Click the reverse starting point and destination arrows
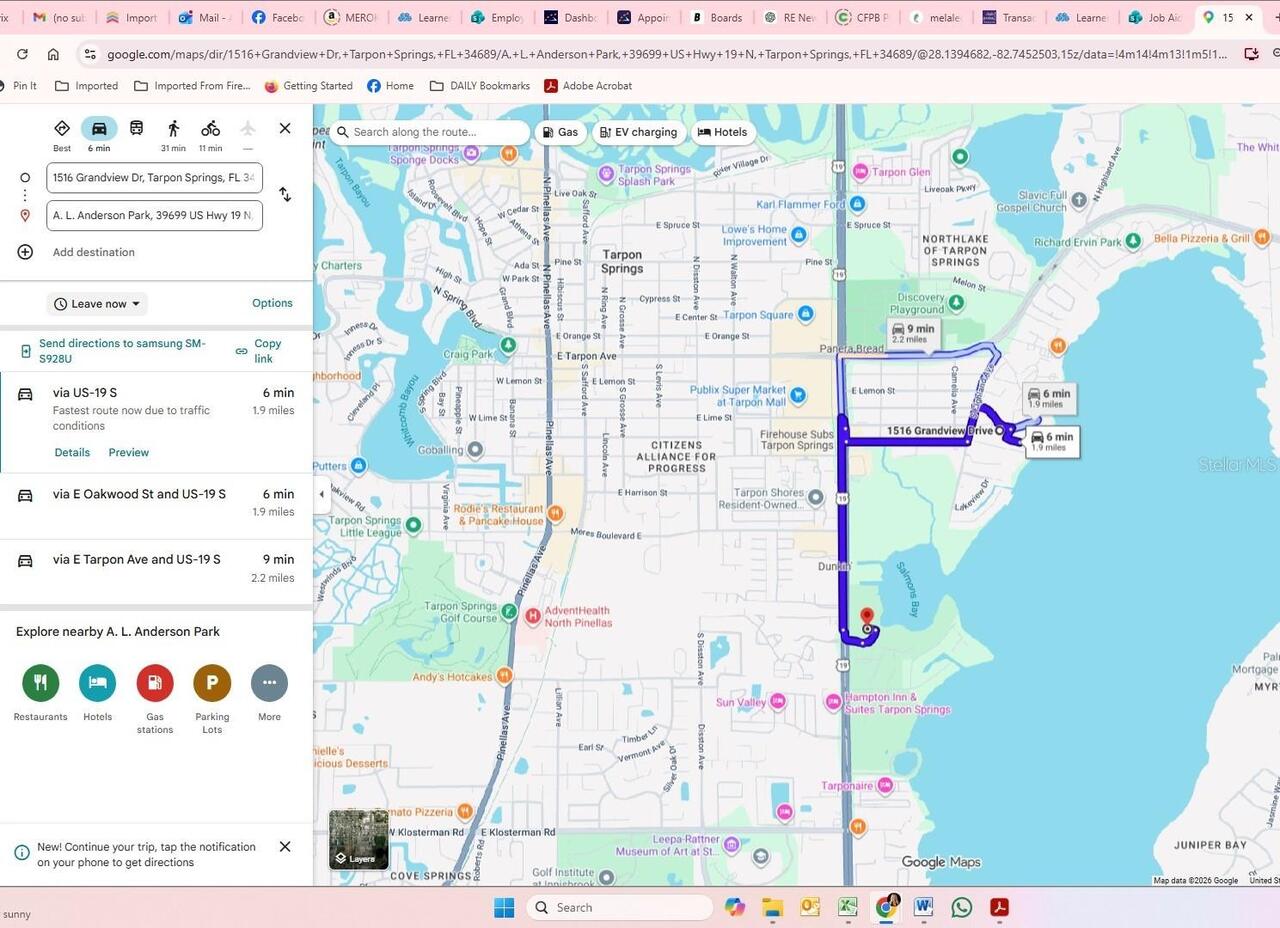The height and width of the screenshot is (928, 1280). pyautogui.click(x=285, y=195)
